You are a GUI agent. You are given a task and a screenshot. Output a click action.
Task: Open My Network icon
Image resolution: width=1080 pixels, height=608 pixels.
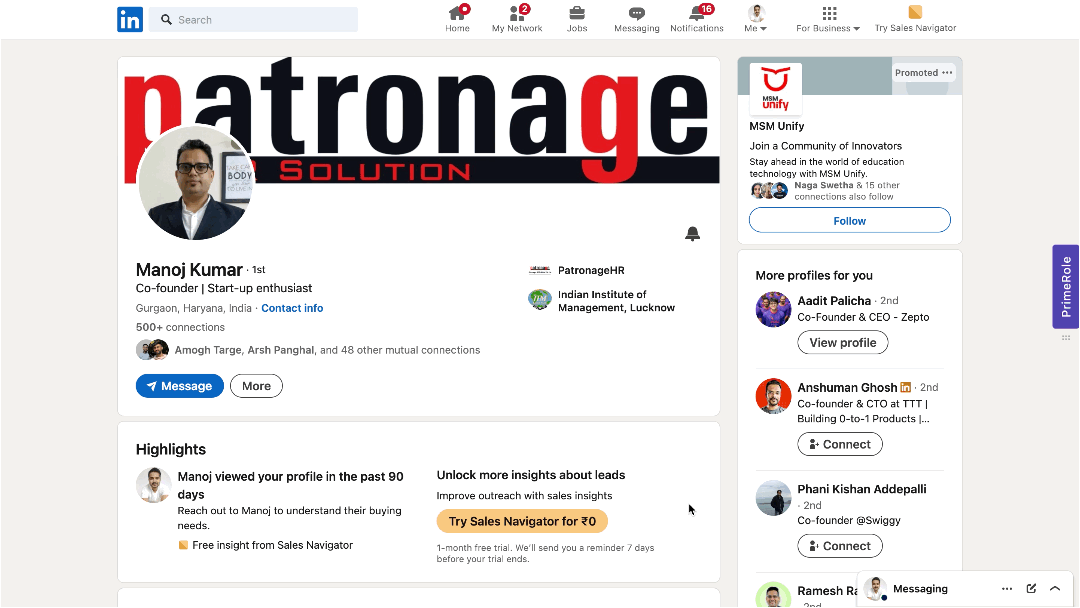[x=517, y=13]
